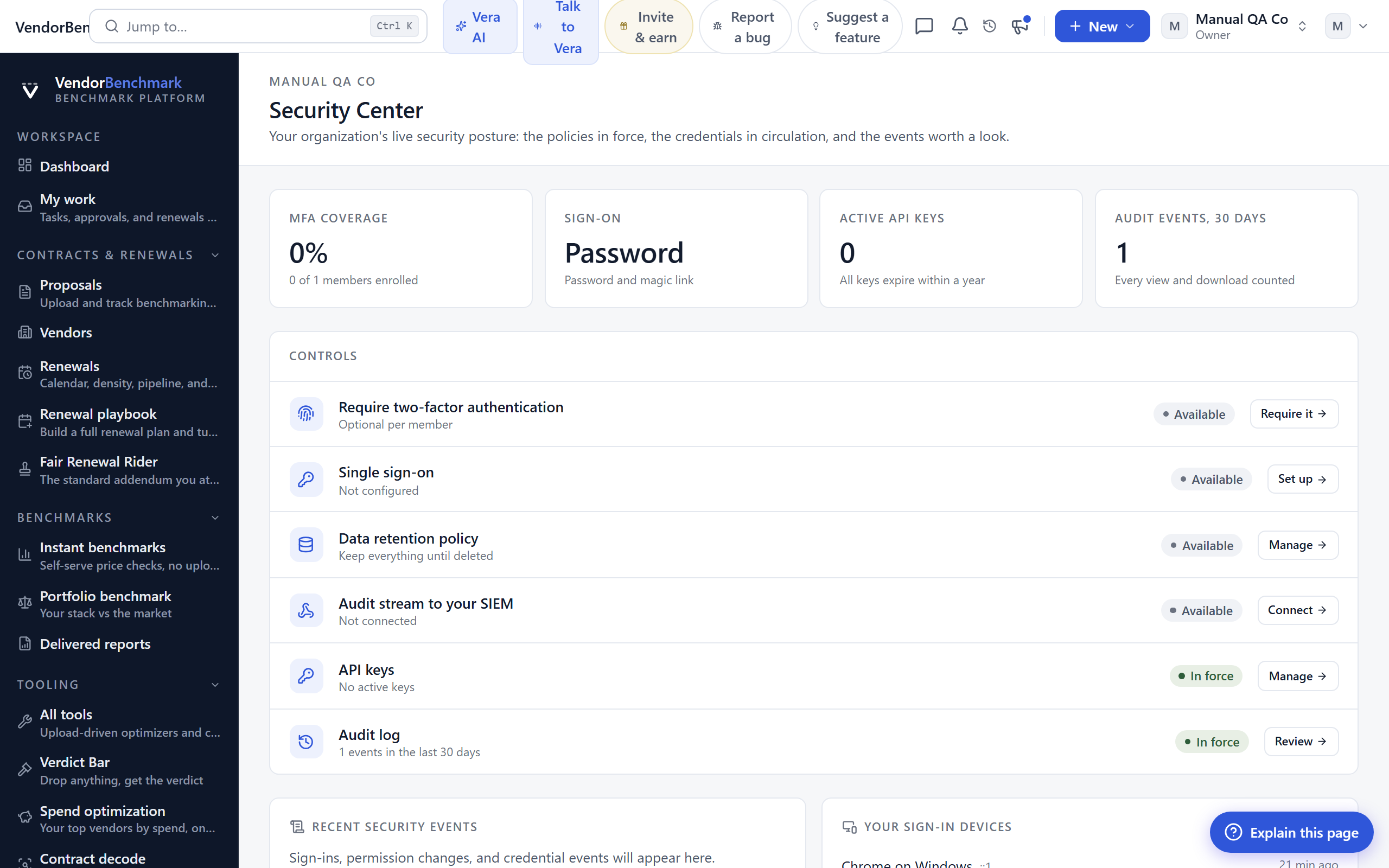This screenshot has width=1389, height=868.
Task: Click the Delivered reports file icon
Action: (x=24, y=643)
